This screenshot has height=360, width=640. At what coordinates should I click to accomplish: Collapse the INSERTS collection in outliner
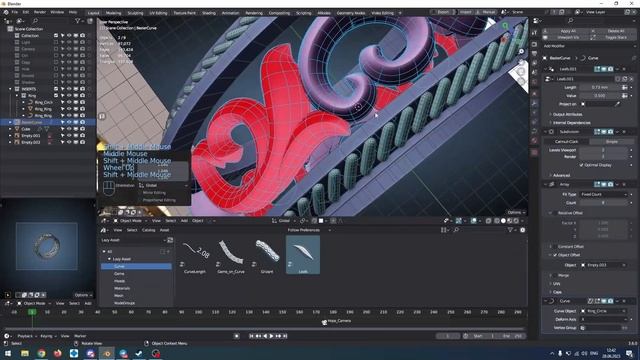click(10, 89)
